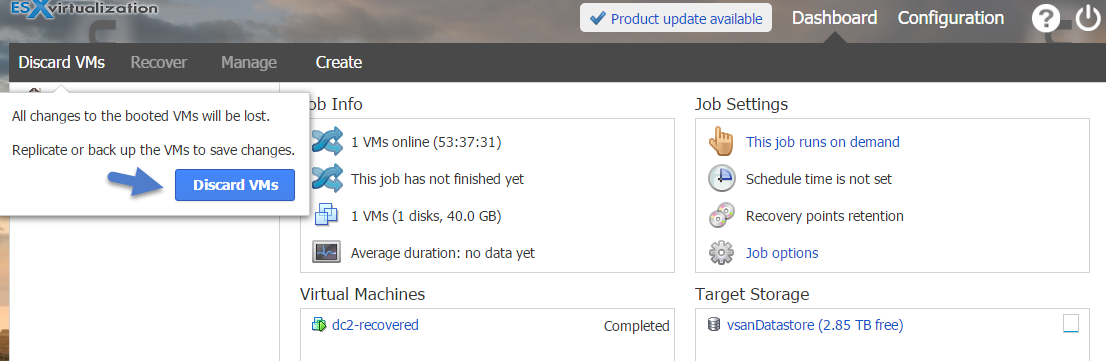Click the Product update available button
Image resolution: width=1106 pixels, height=361 pixels.
click(x=676, y=18)
